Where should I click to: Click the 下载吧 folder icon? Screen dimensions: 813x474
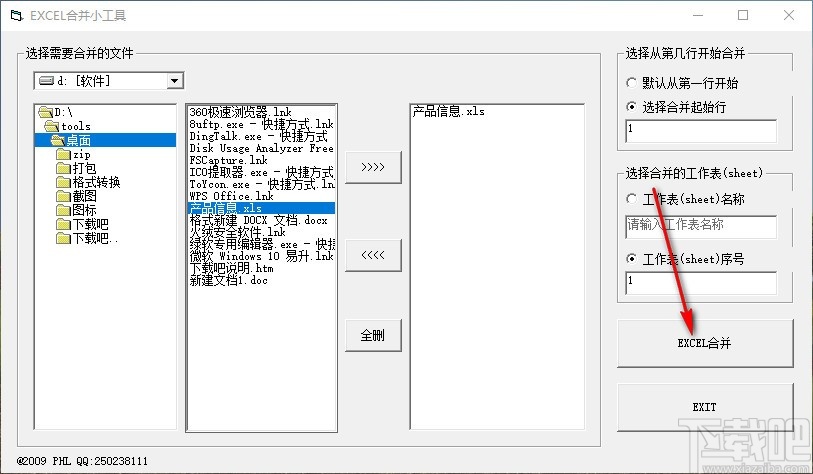point(63,224)
